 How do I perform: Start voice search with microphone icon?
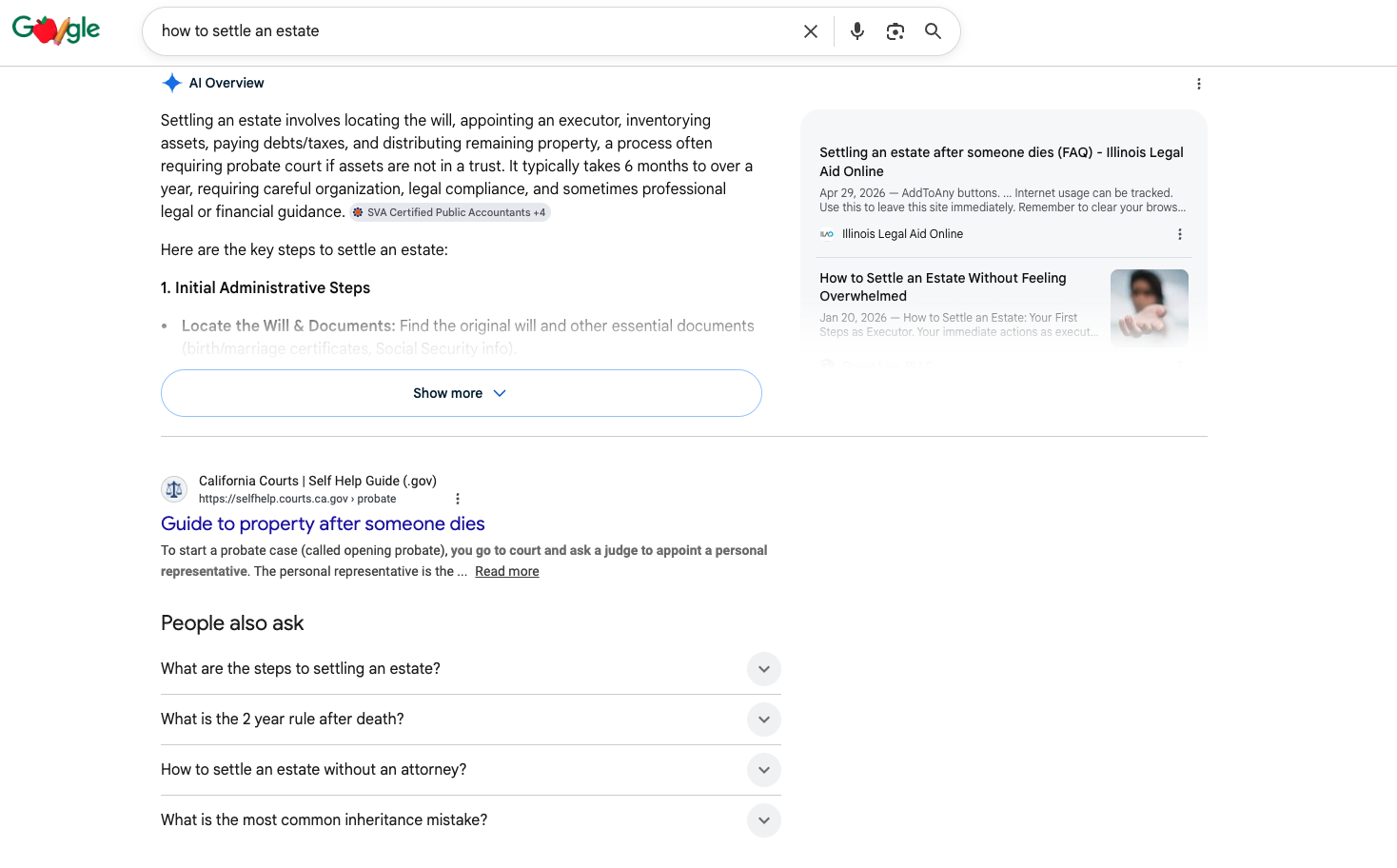click(x=857, y=31)
